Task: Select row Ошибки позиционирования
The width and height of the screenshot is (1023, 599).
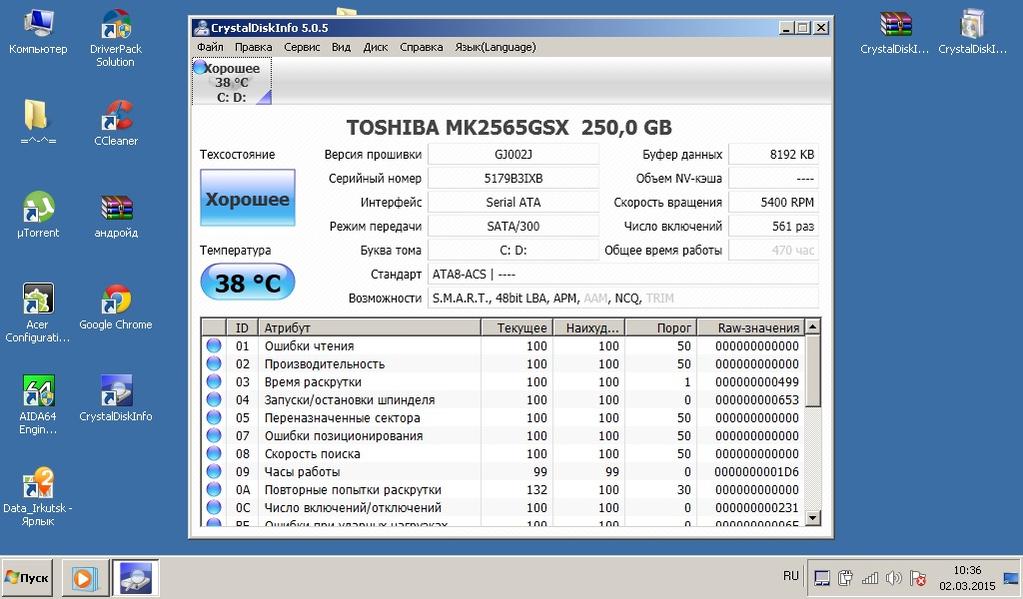Action: (x=504, y=436)
